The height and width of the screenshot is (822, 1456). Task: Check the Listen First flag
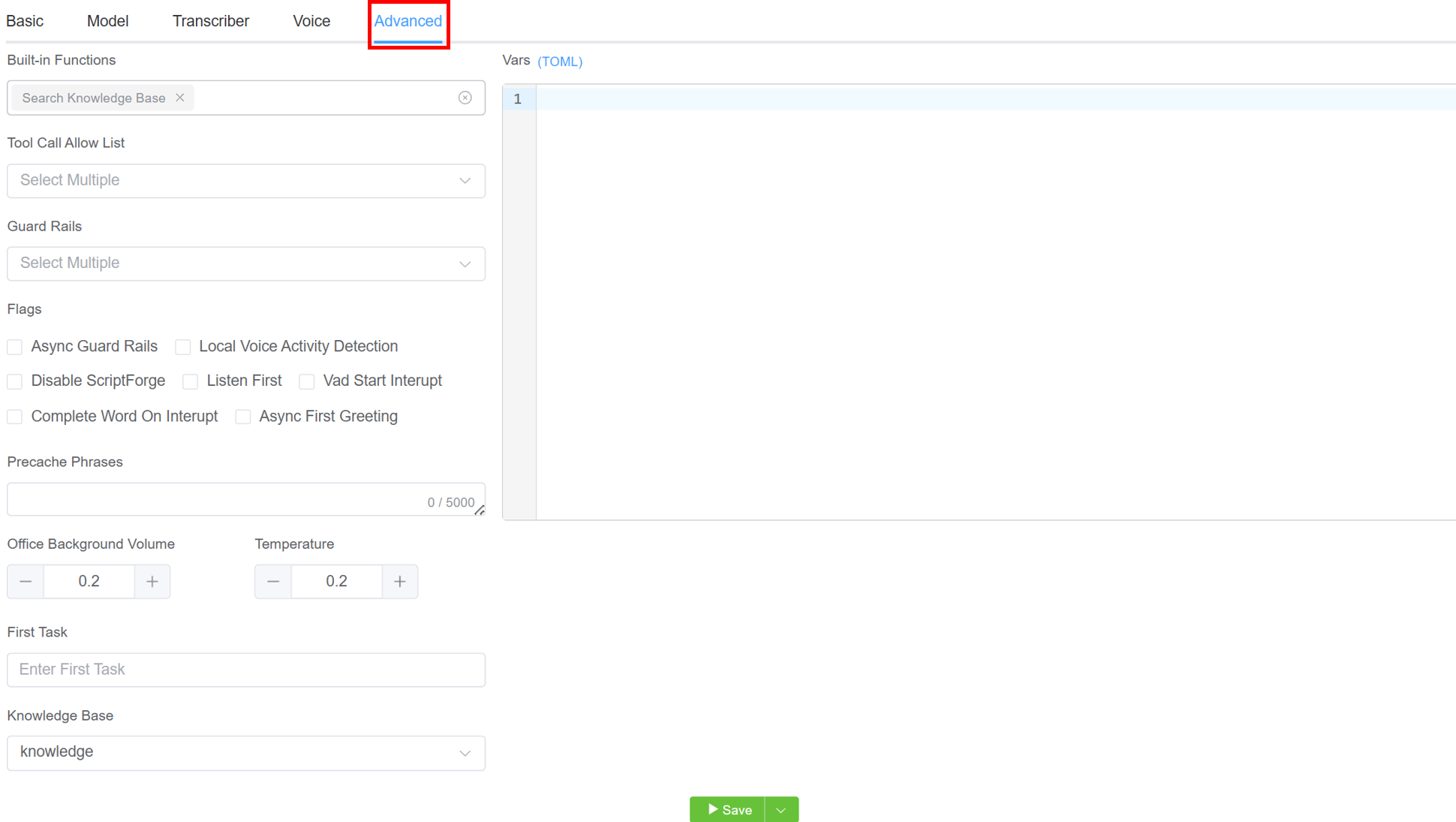pos(191,381)
